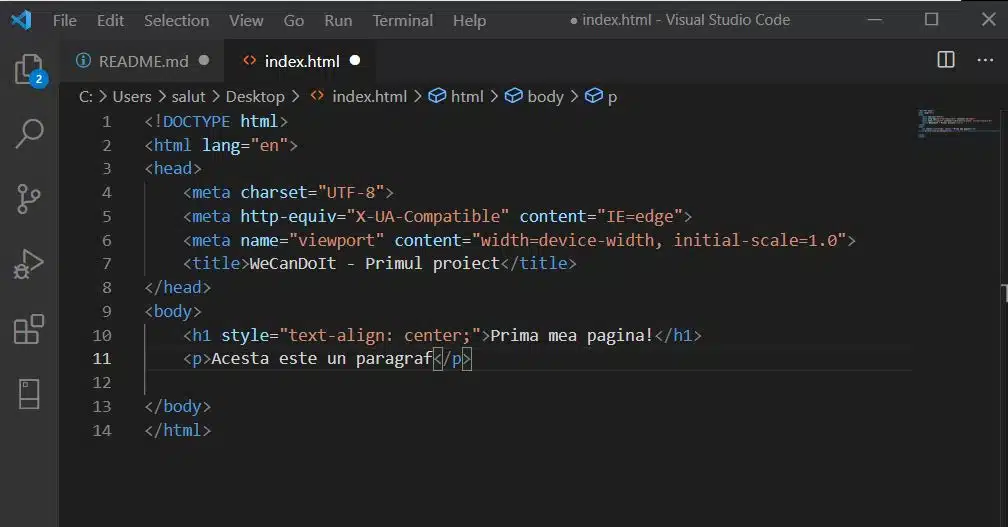
Task: Click the HTML file icon in breadcrumb
Action: 317,96
